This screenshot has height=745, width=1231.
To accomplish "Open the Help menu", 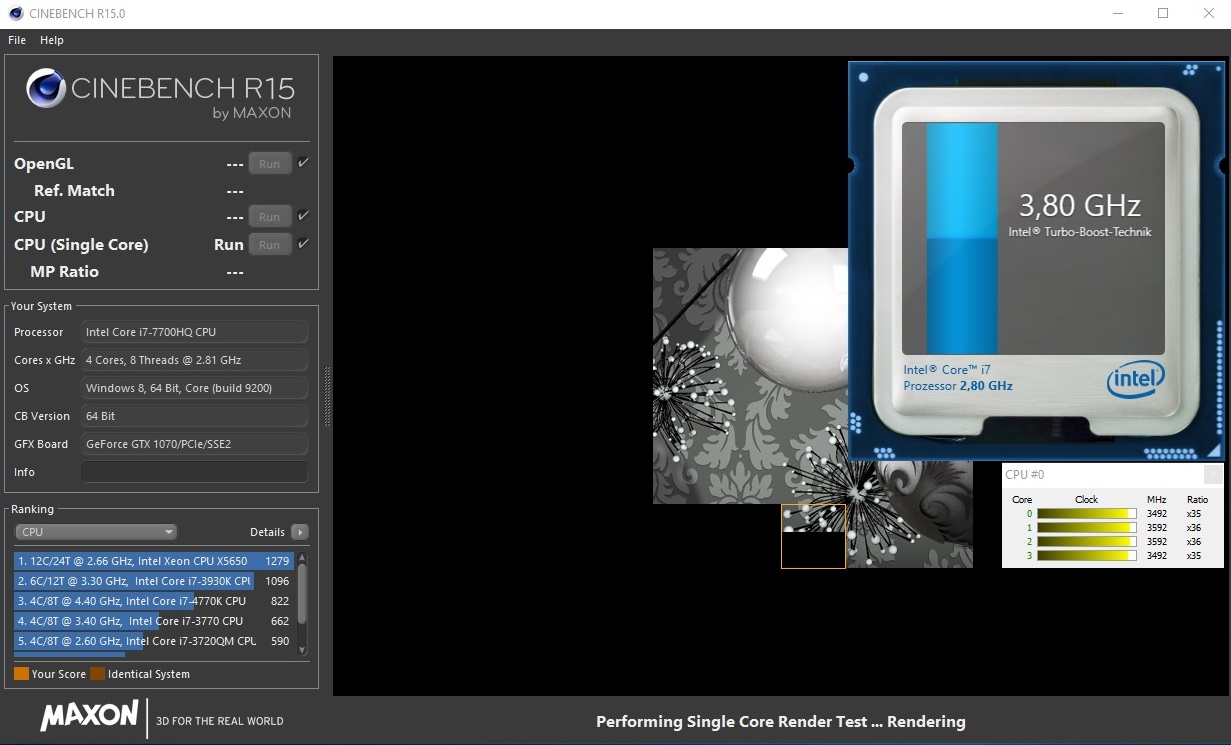I will (52, 40).
